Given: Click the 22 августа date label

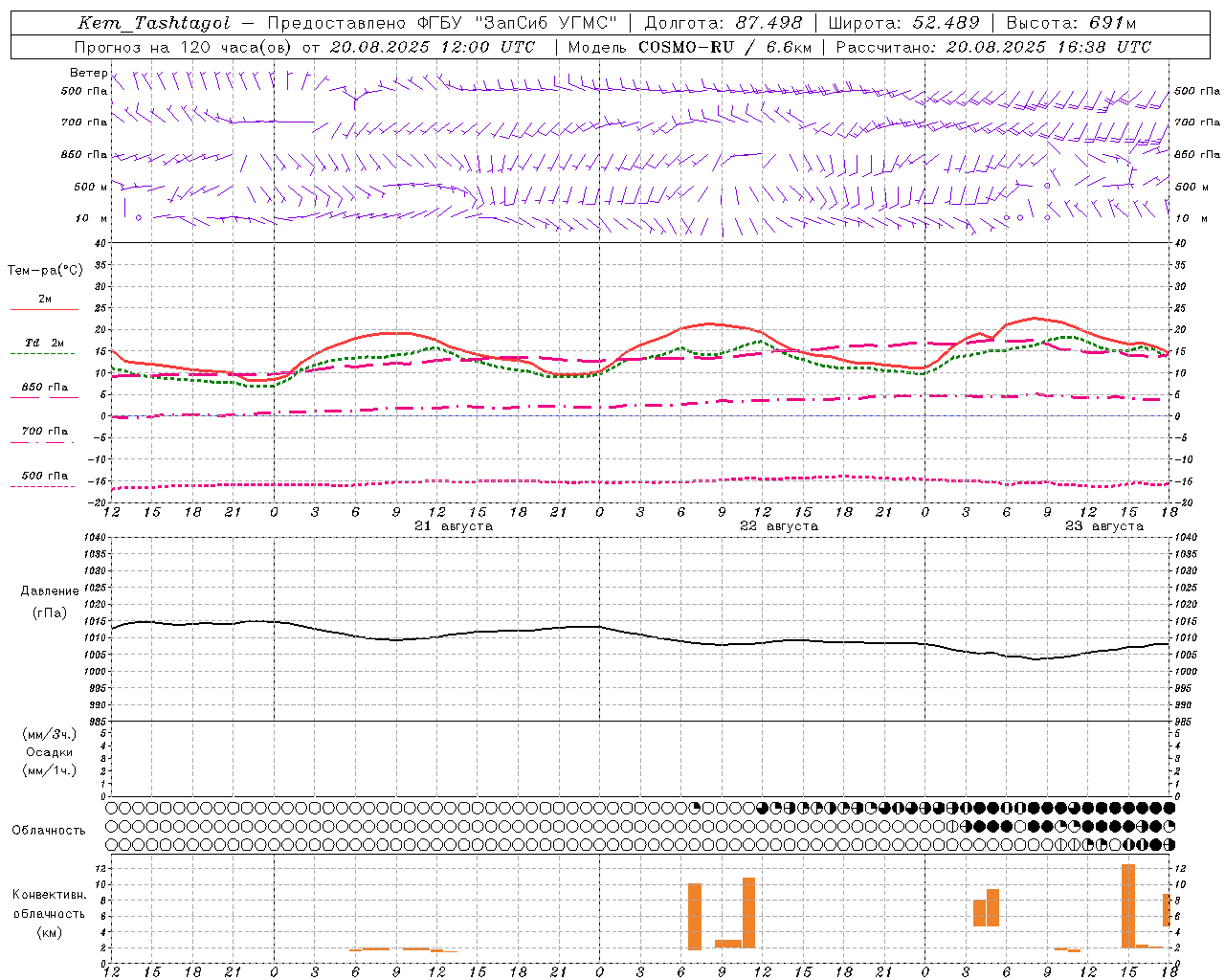Looking at the screenshot, I should (x=779, y=526).
